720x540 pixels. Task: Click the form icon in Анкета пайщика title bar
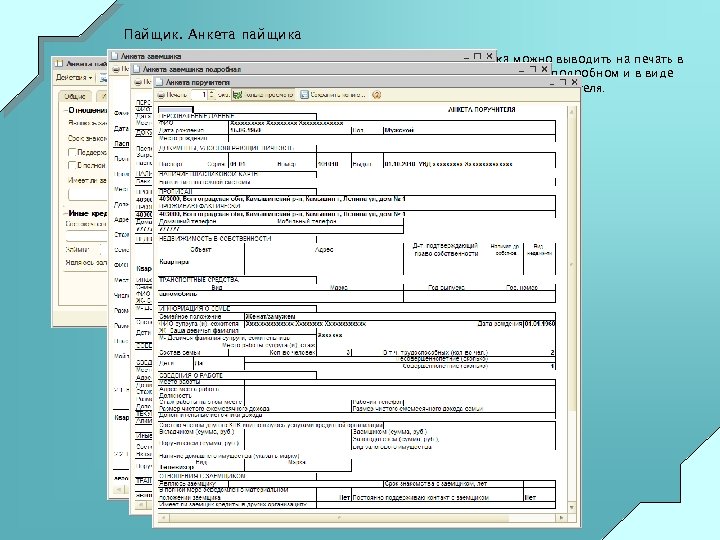[x=59, y=64]
